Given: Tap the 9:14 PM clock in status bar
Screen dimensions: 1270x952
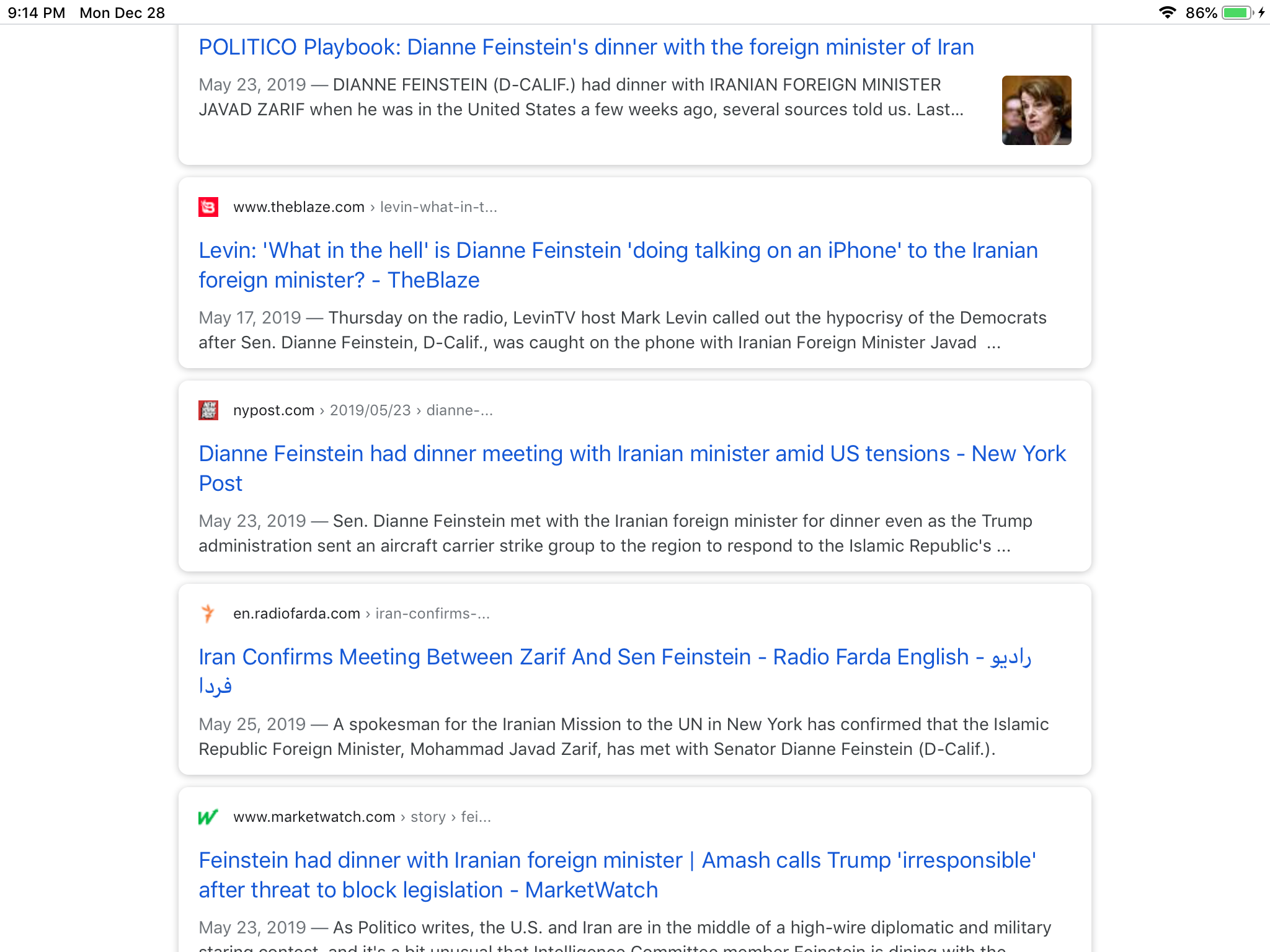Looking at the screenshot, I should 37,12.
